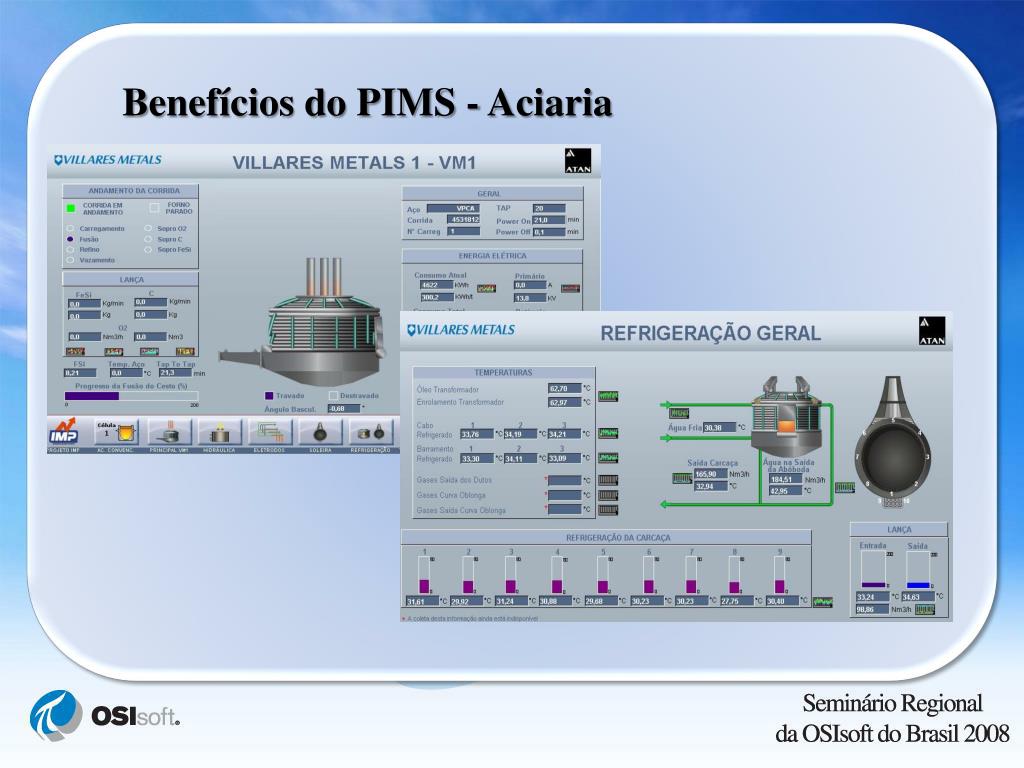Open trend icon beside Primário current

571,288
